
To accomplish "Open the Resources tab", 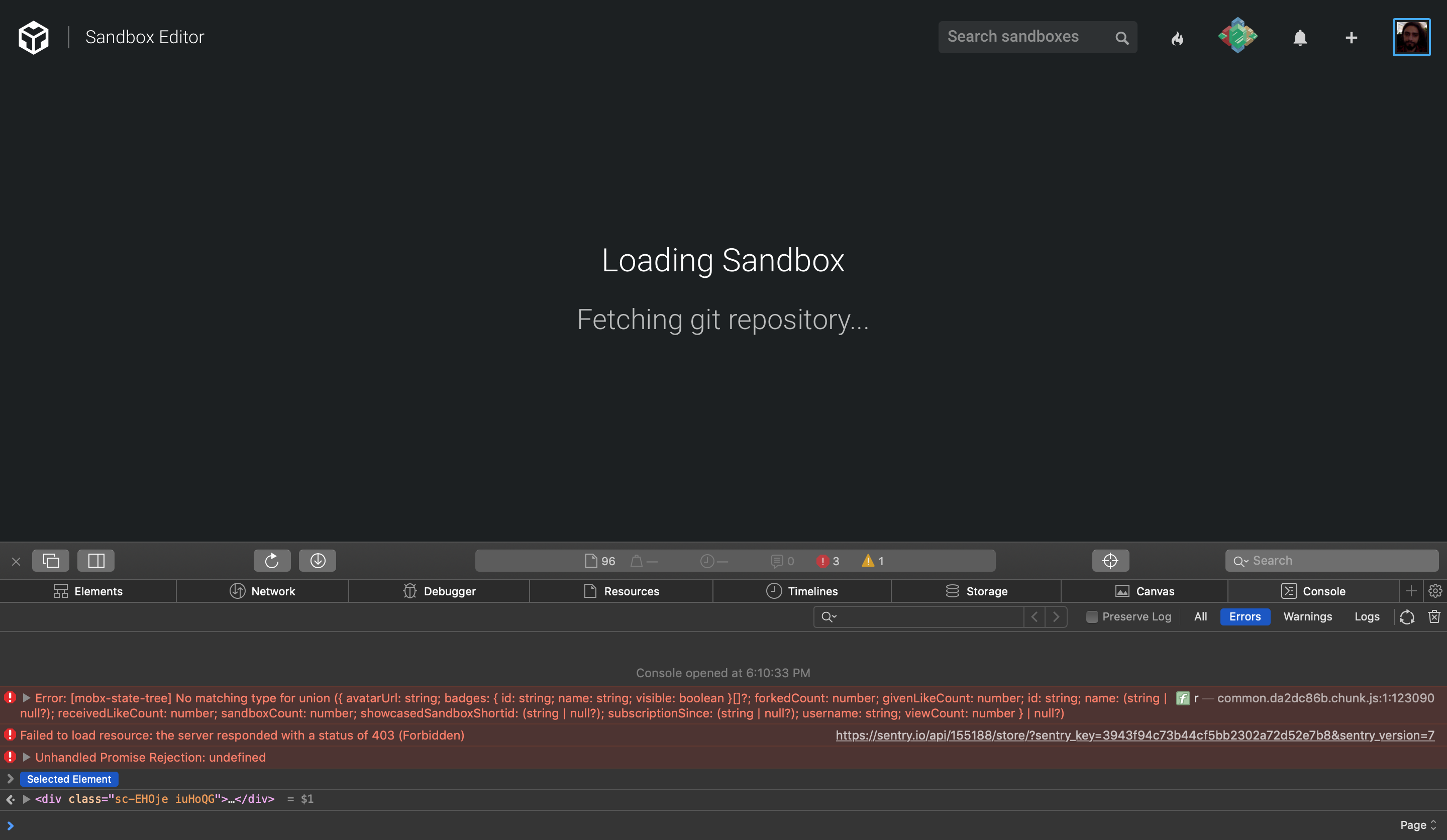I will [x=622, y=591].
